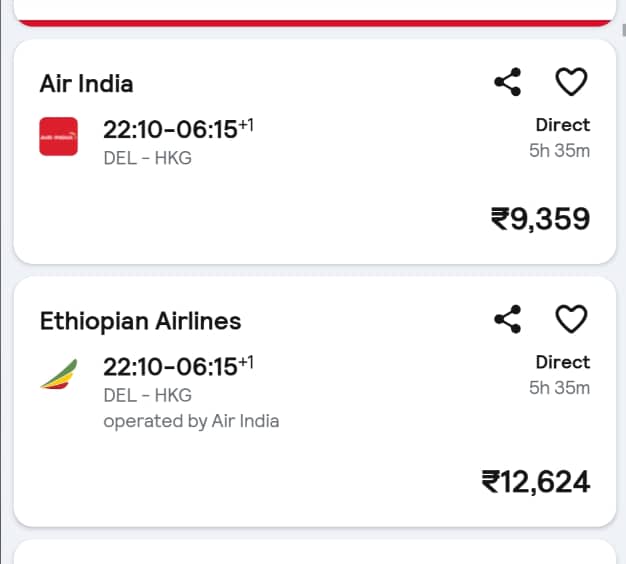Image resolution: width=626 pixels, height=564 pixels.
Task: Click 5h 35m duration on Ethiopian card
Action: 559,388
